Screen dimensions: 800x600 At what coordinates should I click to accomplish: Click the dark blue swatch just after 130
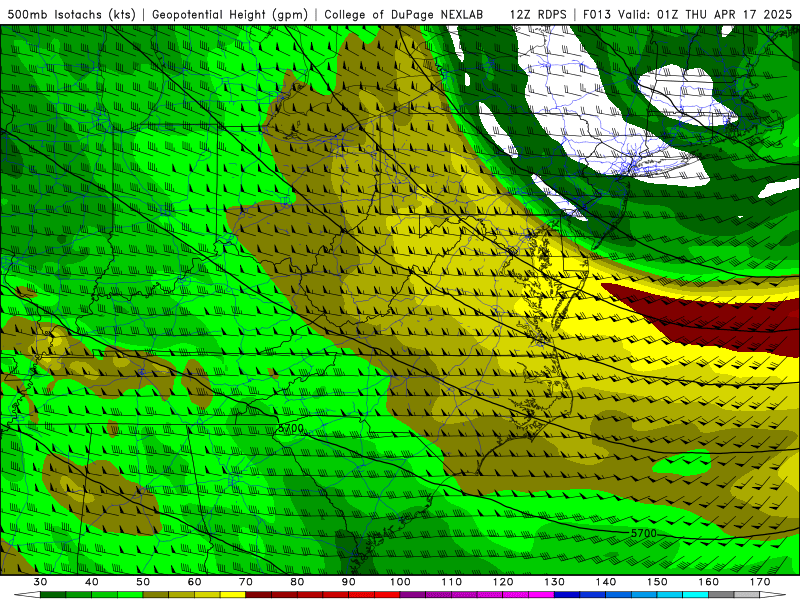pyautogui.click(x=567, y=595)
